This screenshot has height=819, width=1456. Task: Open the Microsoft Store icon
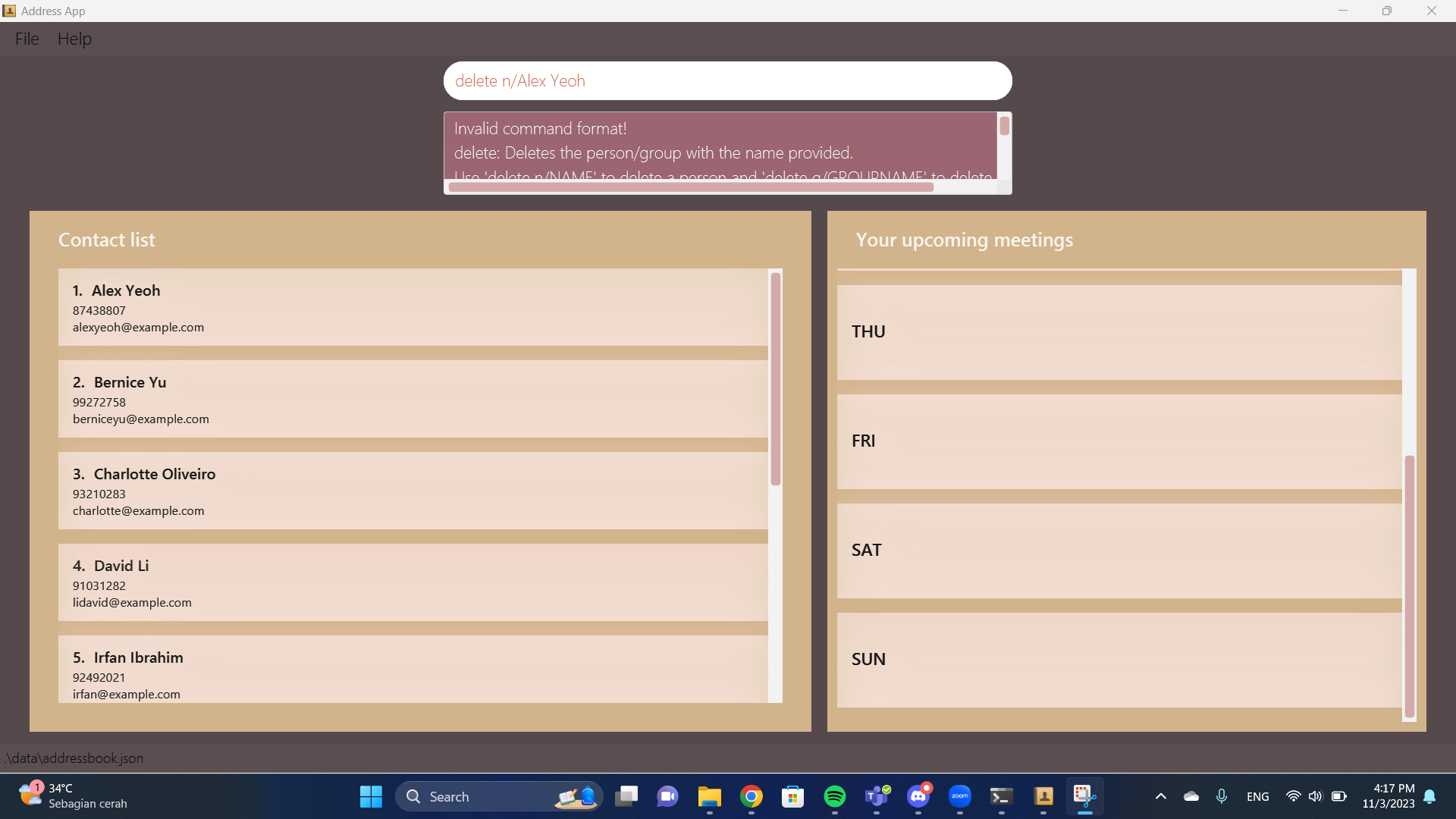coord(792,796)
